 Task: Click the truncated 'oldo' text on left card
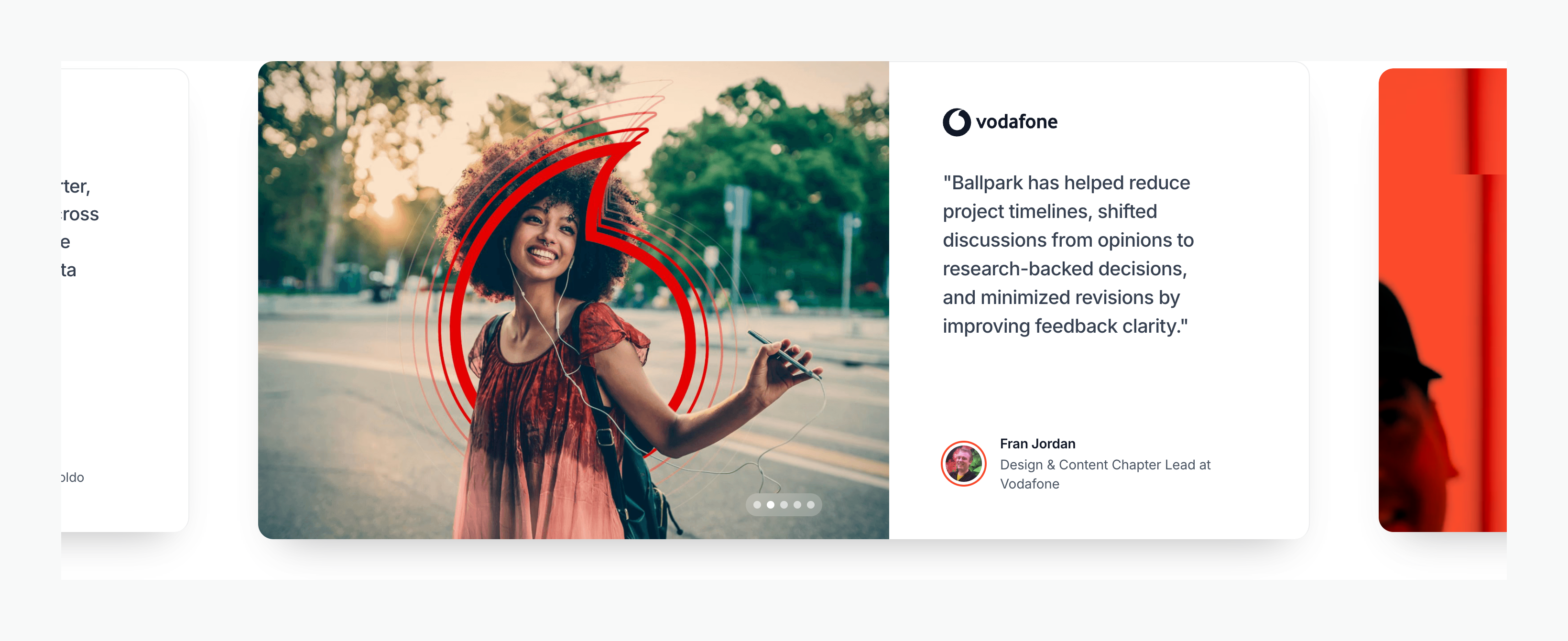click(73, 477)
